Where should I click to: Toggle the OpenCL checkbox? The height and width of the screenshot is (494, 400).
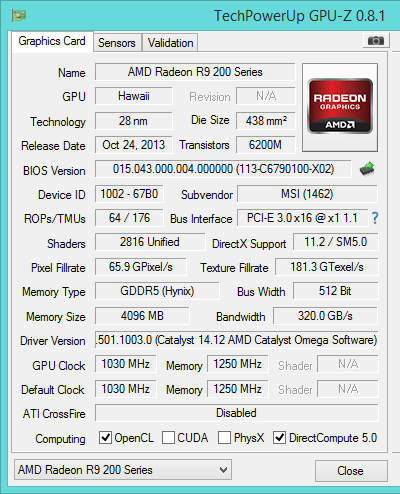point(105,438)
